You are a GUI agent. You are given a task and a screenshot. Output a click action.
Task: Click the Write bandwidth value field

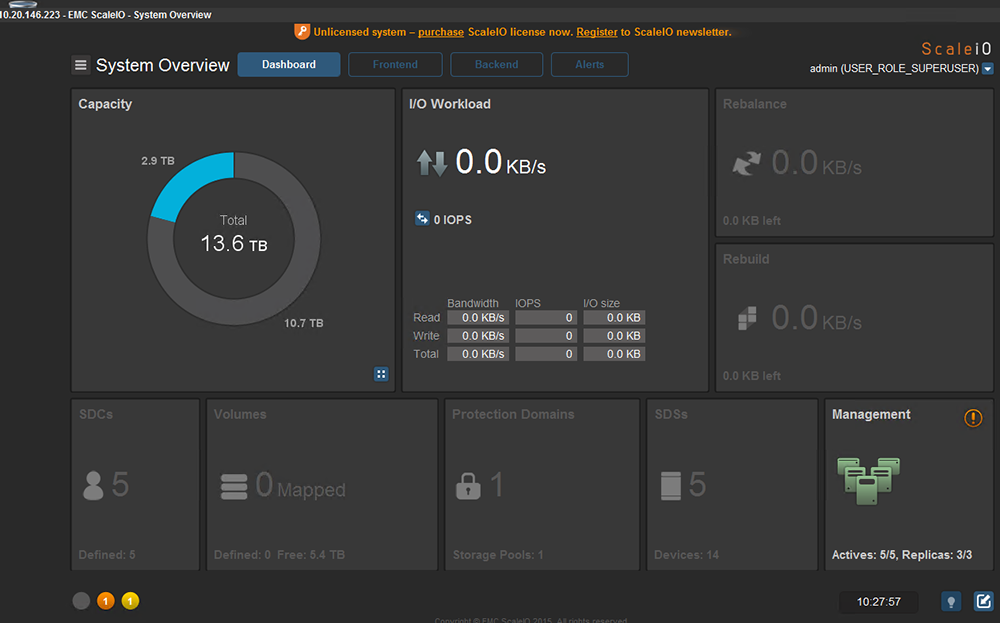tap(478, 335)
